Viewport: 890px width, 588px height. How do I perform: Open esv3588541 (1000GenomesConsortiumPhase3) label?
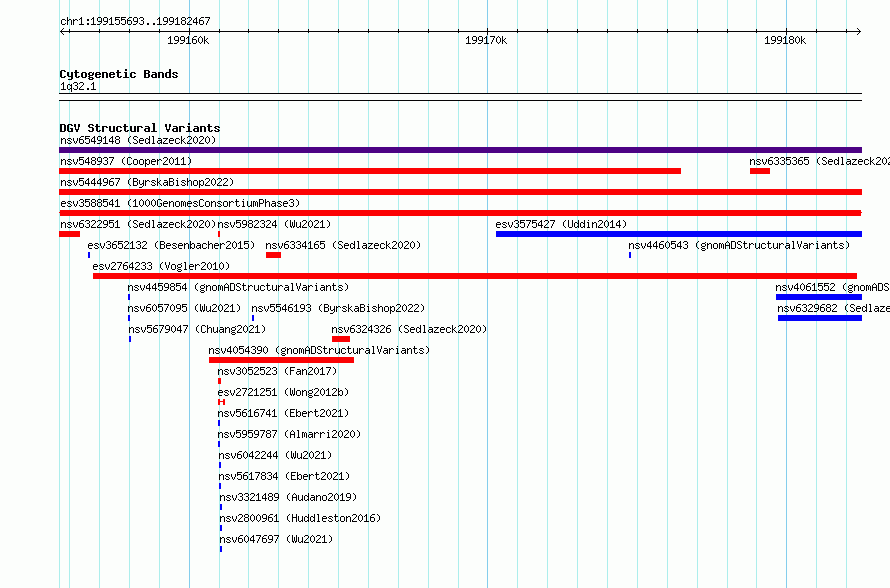point(180,203)
